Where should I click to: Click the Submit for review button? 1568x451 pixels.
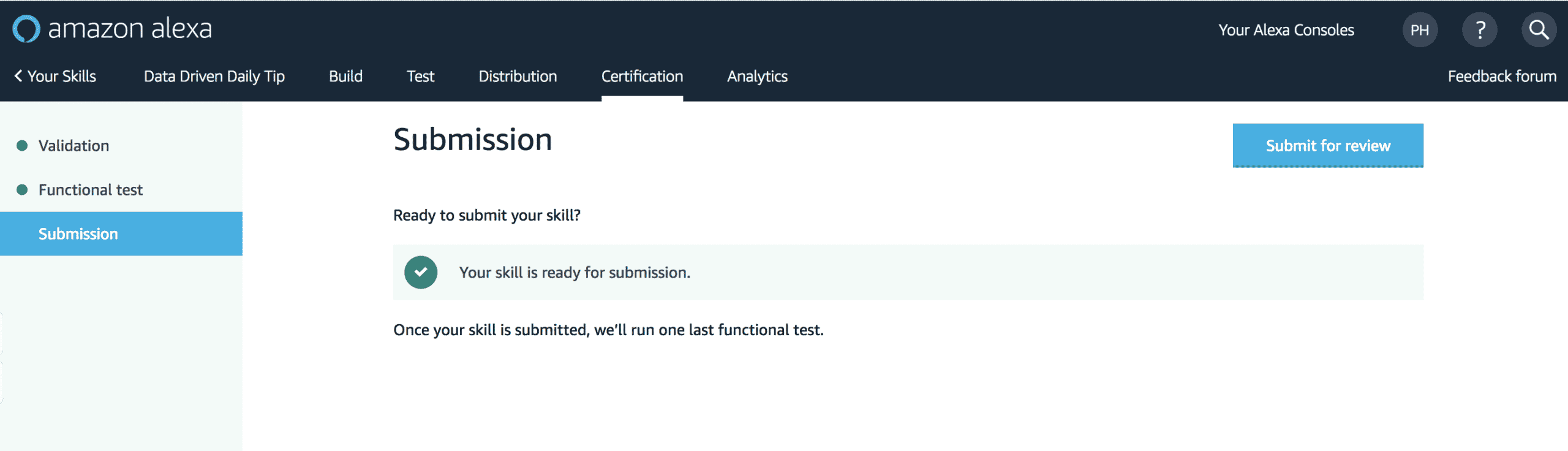(x=1328, y=145)
